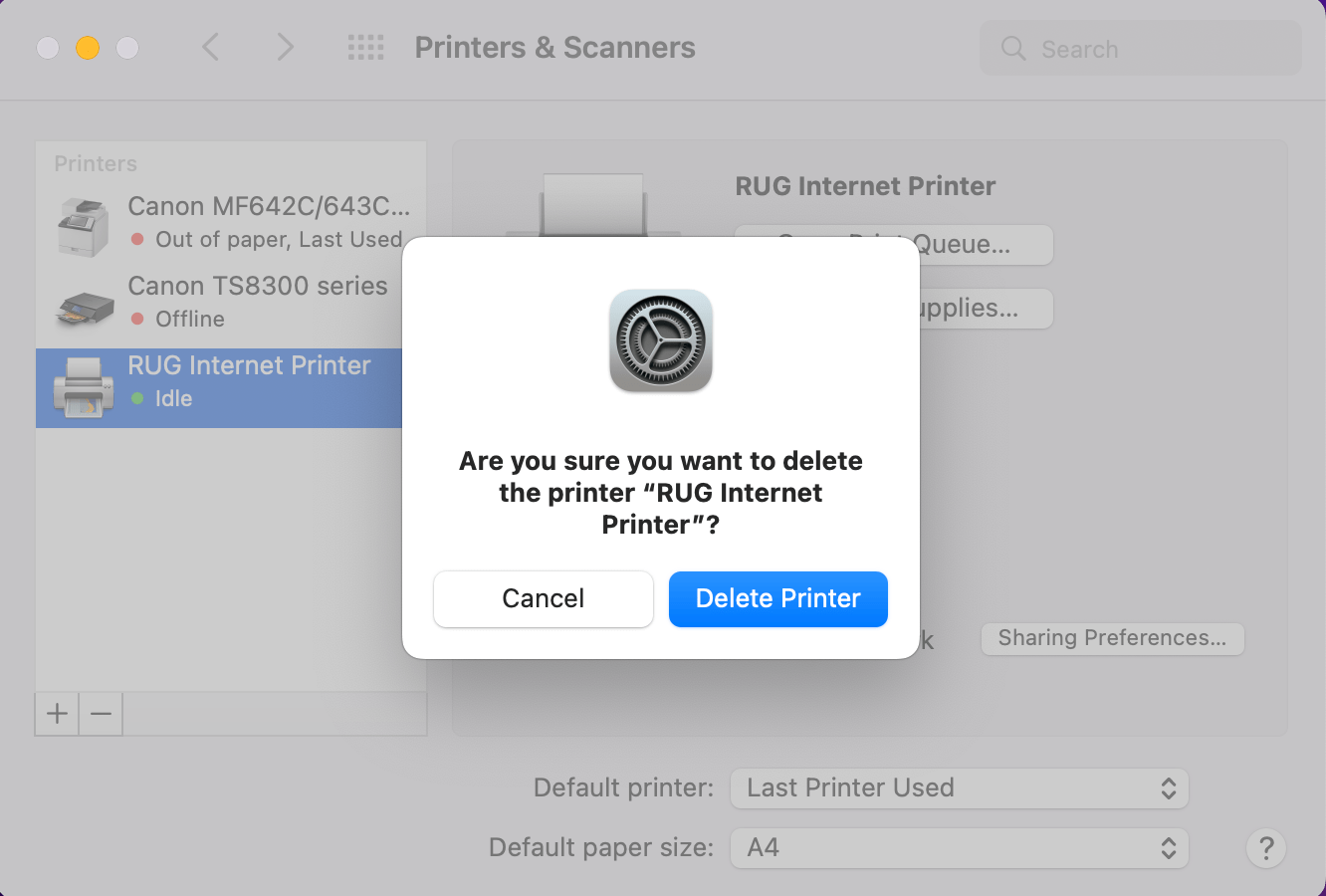Click the back navigation chevron

click(x=211, y=47)
